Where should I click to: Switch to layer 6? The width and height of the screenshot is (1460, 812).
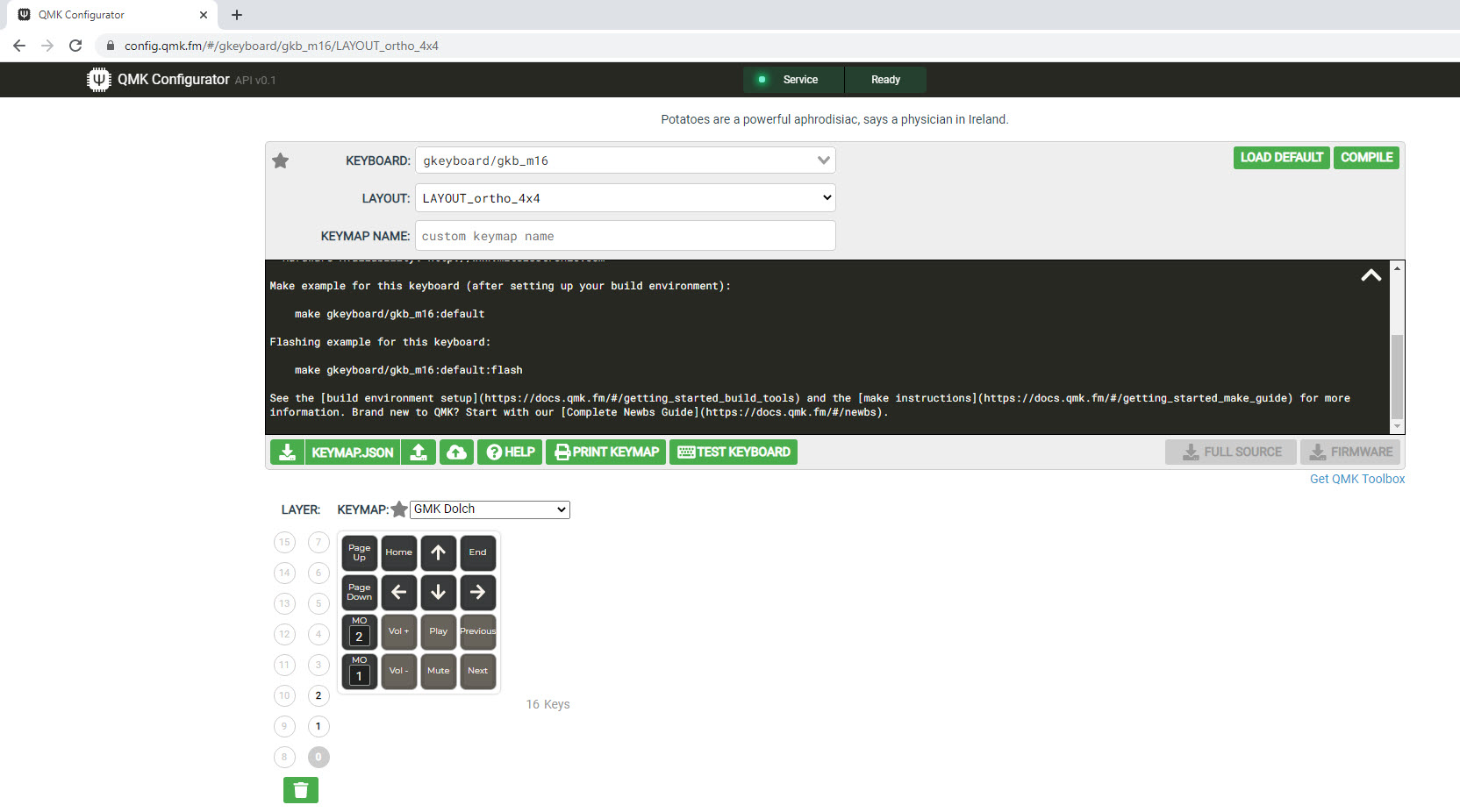tap(318, 573)
